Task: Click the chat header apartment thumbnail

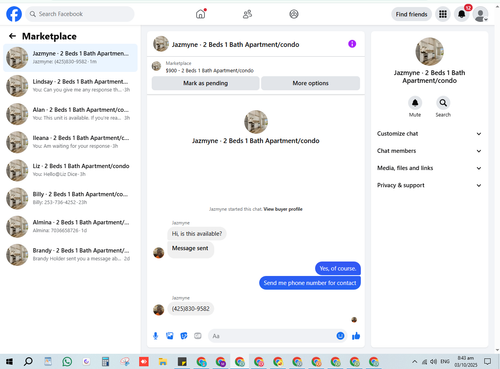Action: point(161,44)
